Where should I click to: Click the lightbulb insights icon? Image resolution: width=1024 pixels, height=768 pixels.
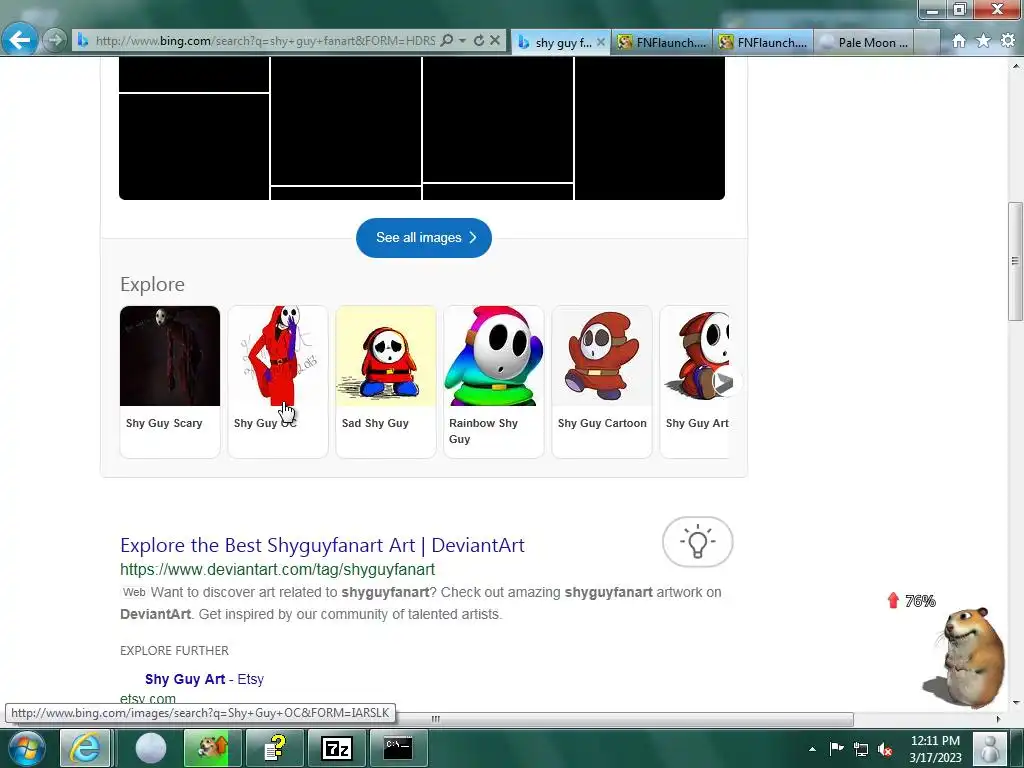(x=697, y=542)
